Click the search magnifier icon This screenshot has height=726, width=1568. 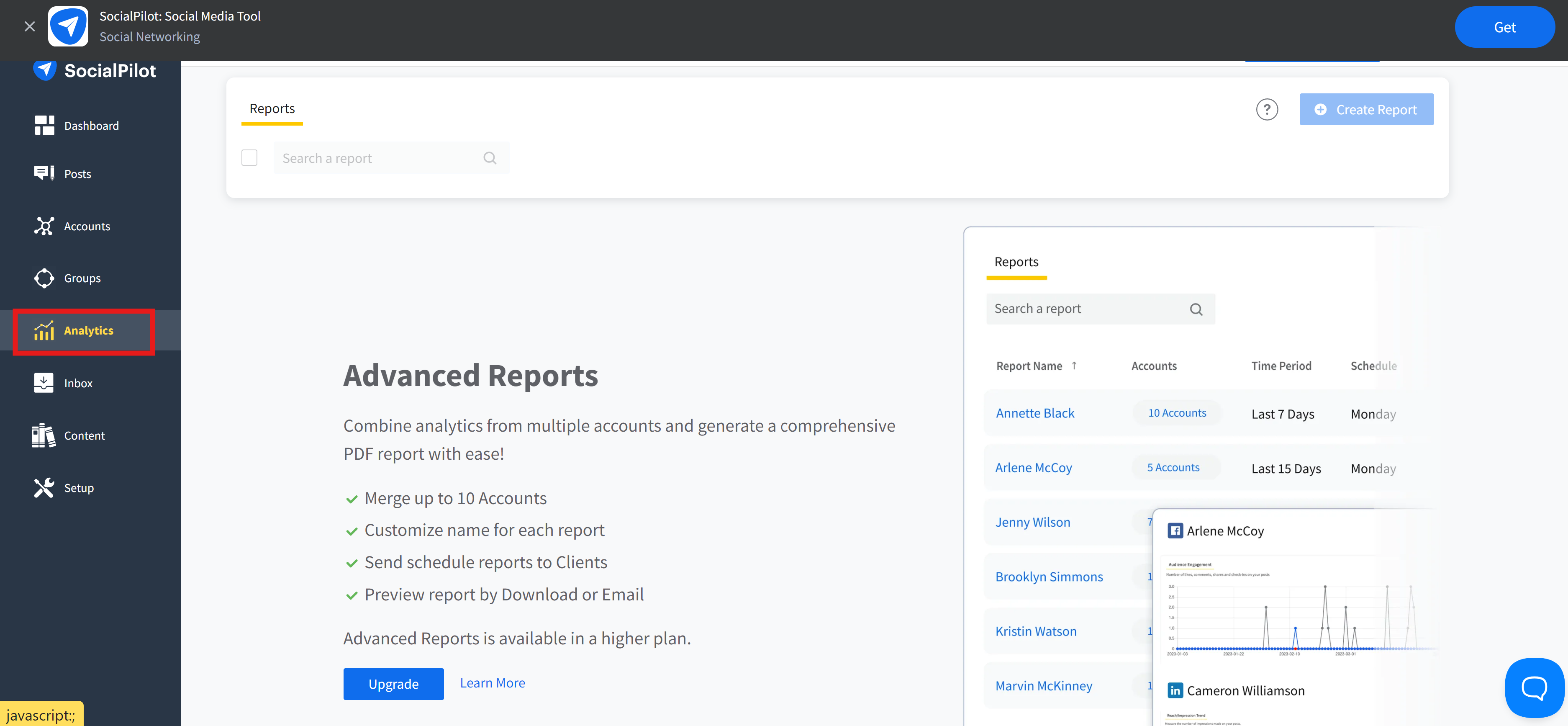pos(489,158)
